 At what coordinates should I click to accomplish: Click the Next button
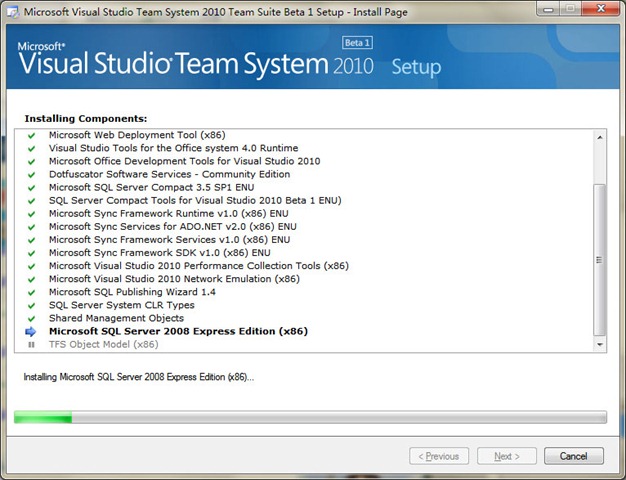[x=507, y=456]
